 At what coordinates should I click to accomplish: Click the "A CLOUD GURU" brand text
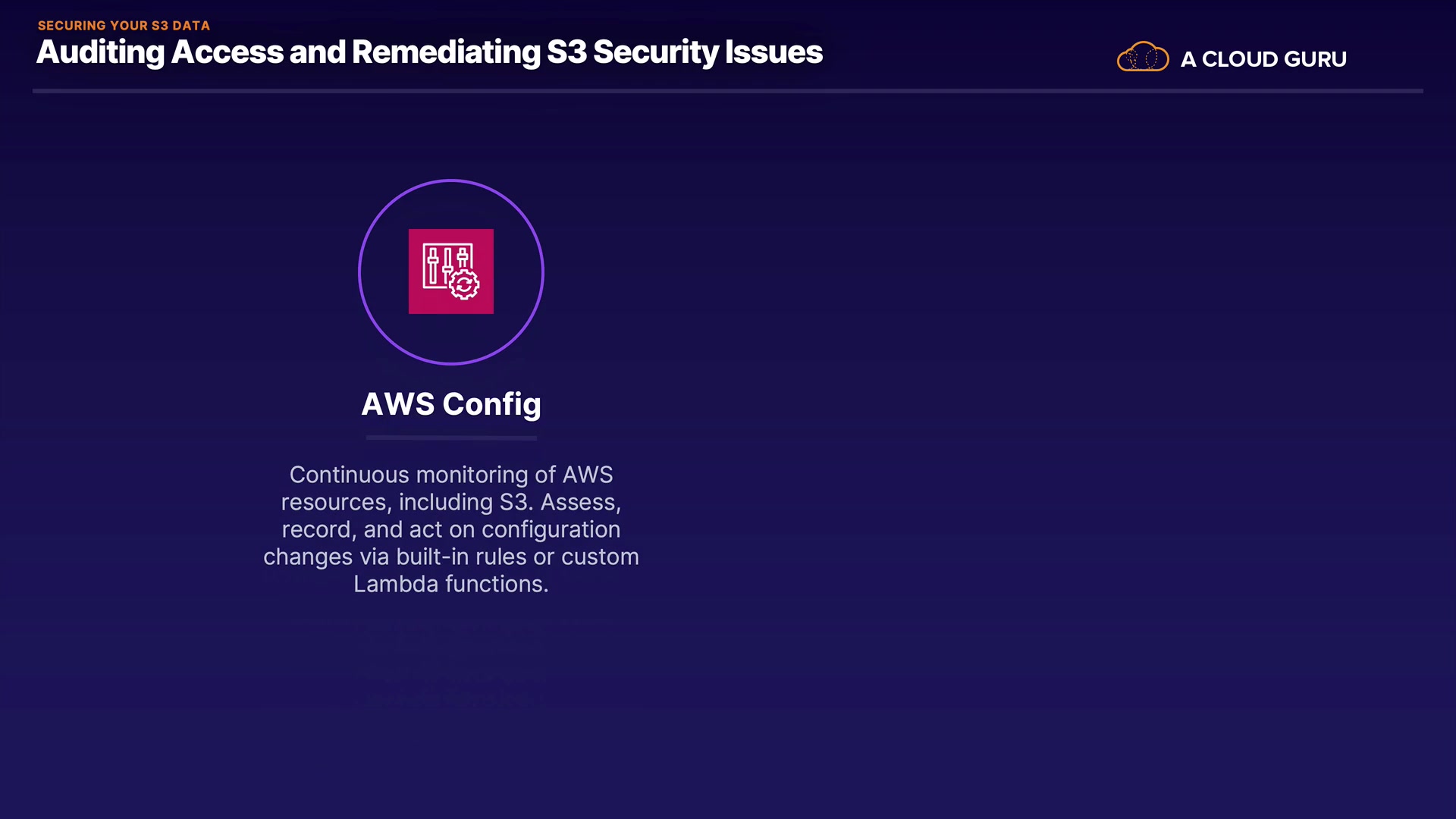1263,59
